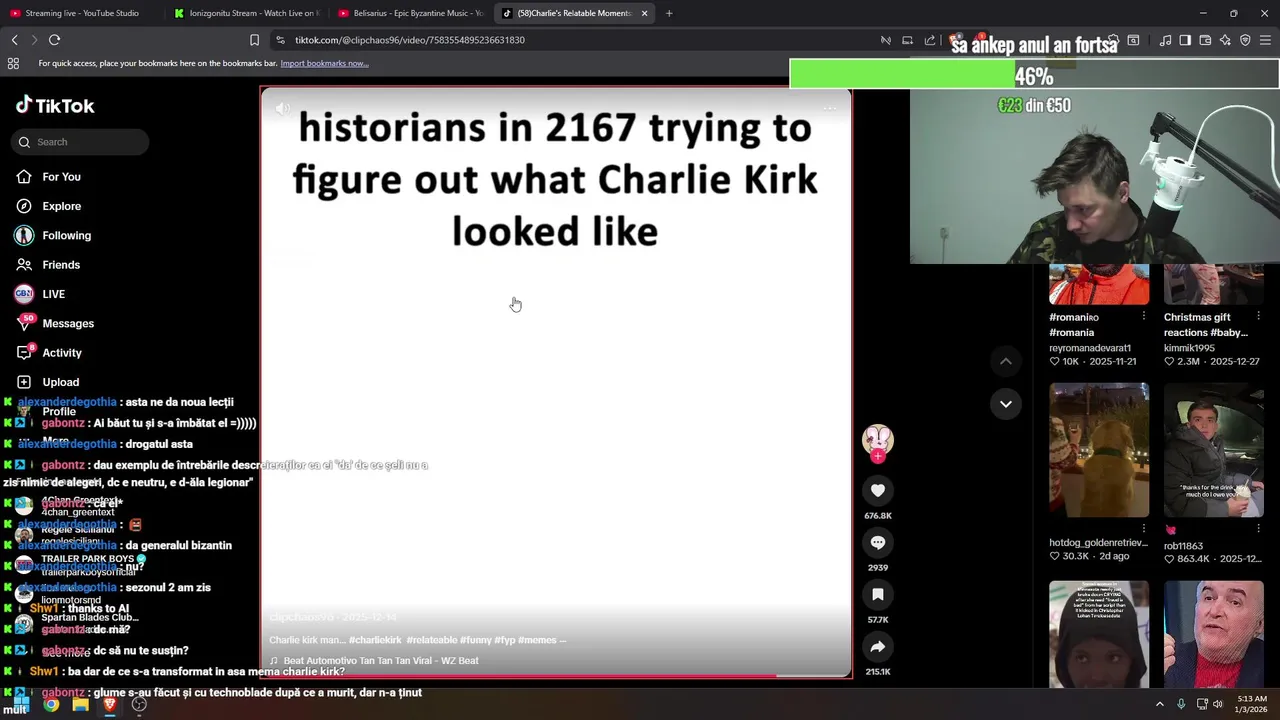Open options for the Christmas gift reactions video
This screenshot has width=1280, height=720.
1258,317
